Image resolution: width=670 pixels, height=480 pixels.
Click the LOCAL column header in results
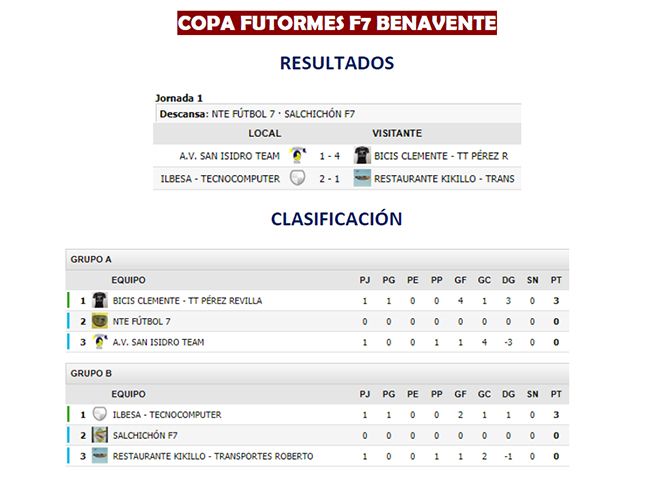pyautogui.click(x=265, y=133)
